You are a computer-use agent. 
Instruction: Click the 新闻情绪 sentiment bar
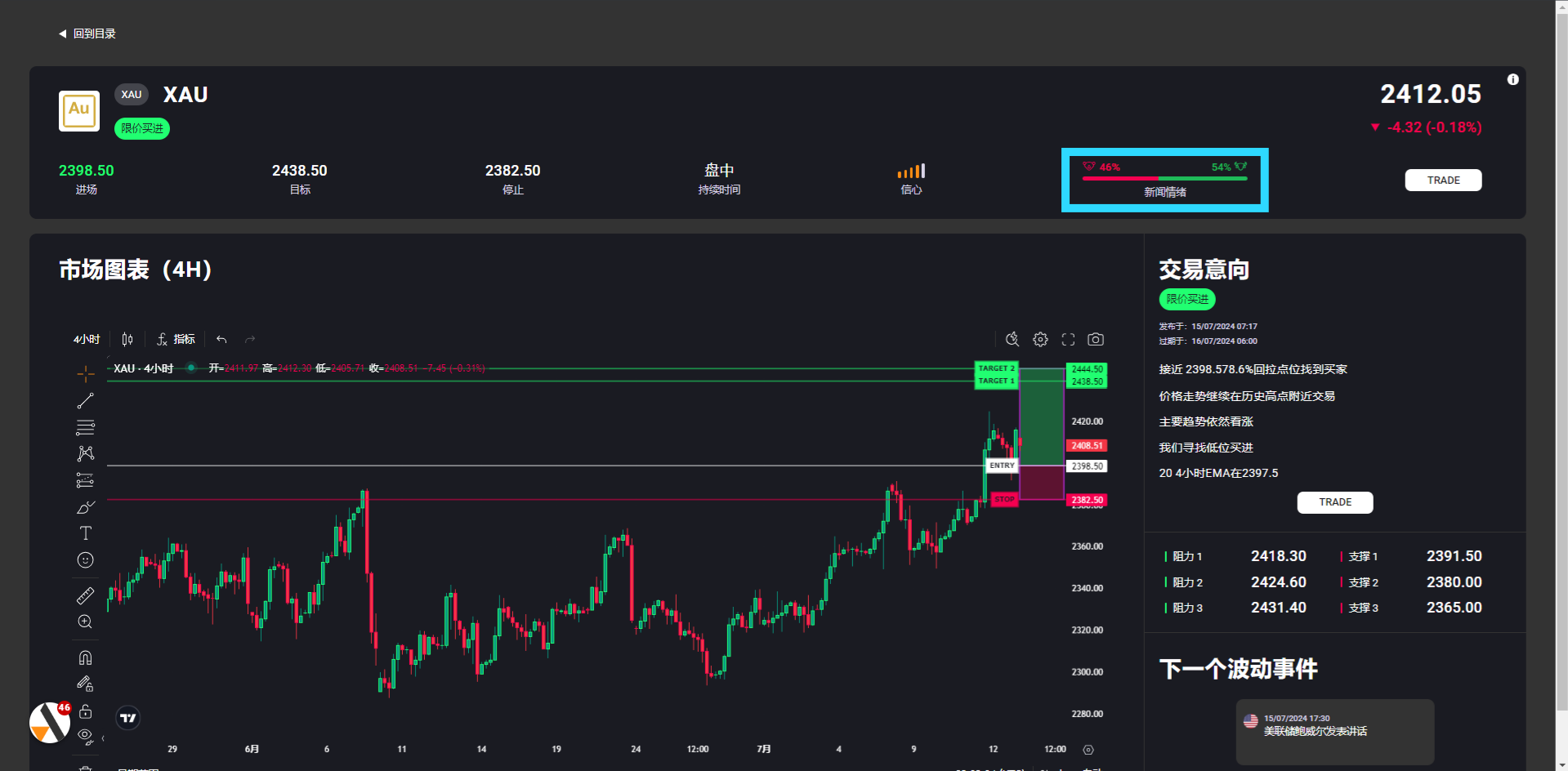(1164, 180)
